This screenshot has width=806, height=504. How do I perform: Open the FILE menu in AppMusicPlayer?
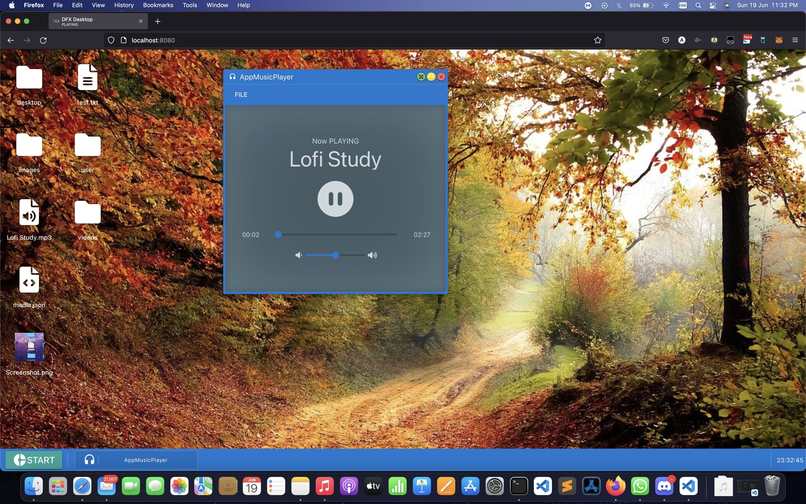click(241, 95)
